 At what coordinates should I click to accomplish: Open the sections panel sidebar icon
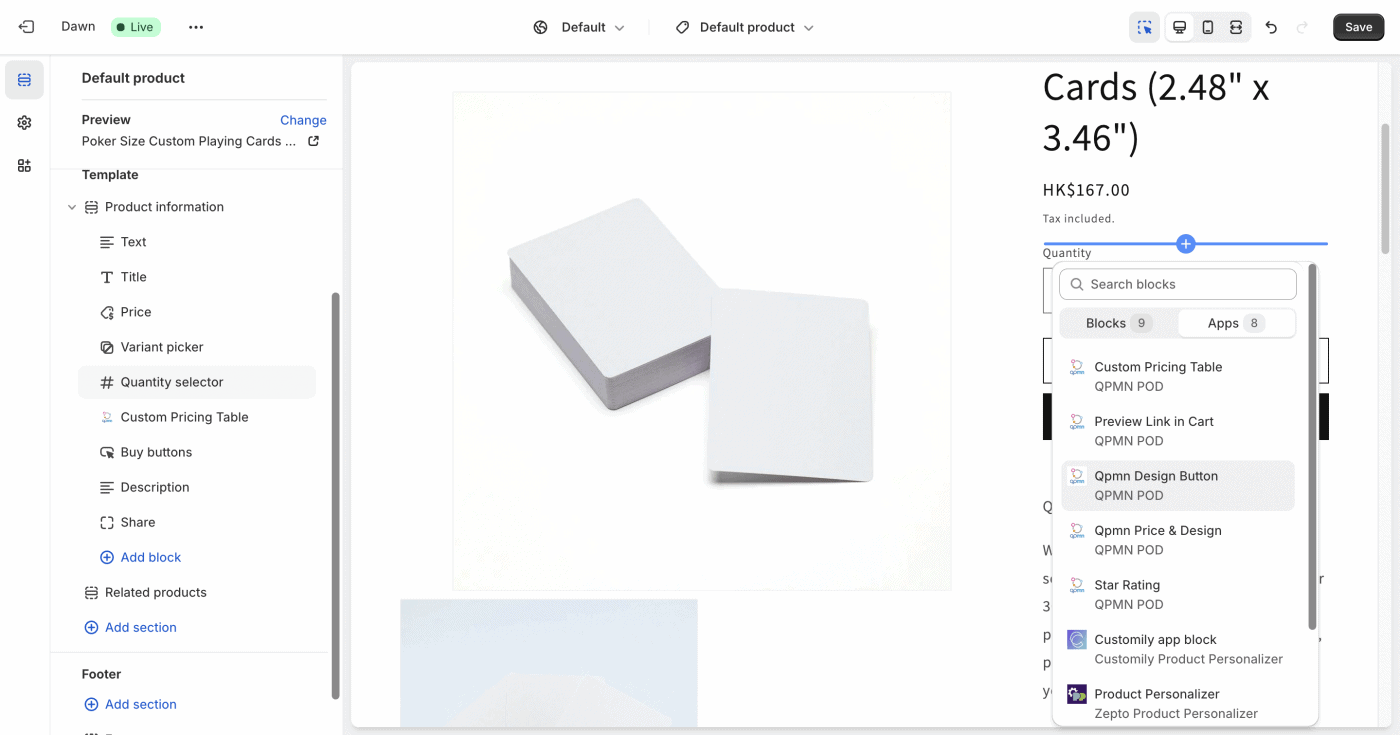(24, 80)
